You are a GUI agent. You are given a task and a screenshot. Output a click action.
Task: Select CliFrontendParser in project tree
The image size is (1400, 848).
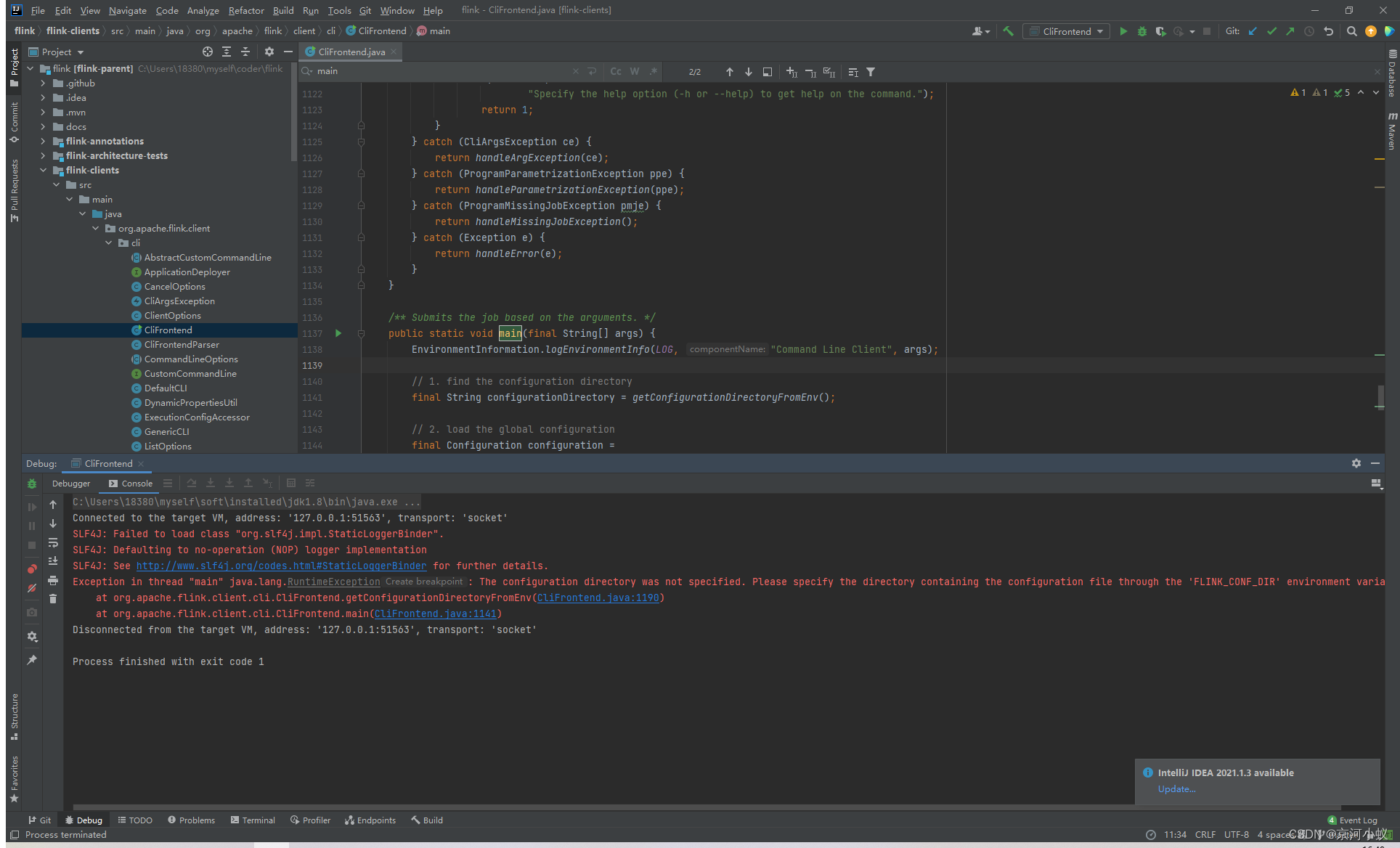182,345
